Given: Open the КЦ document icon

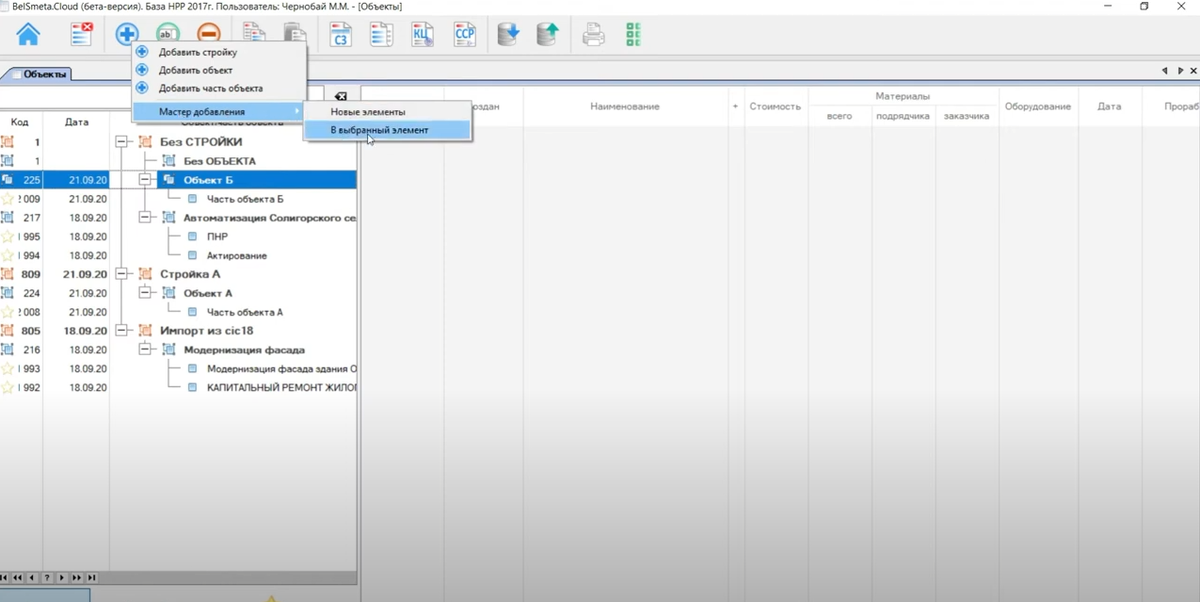Looking at the screenshot, I should [423, 35].
